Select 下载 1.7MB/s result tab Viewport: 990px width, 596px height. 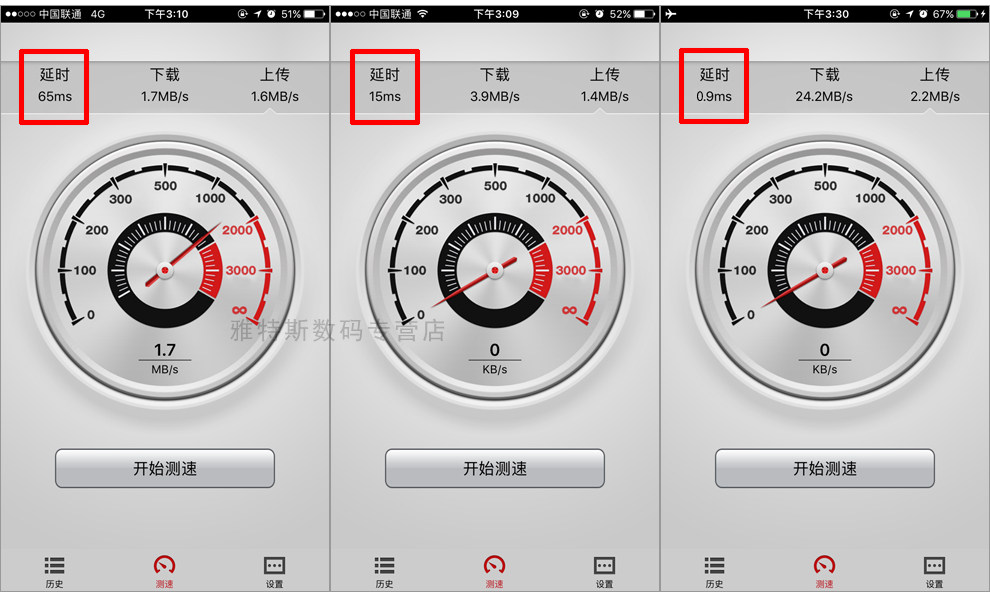click(x=165, y=85)
